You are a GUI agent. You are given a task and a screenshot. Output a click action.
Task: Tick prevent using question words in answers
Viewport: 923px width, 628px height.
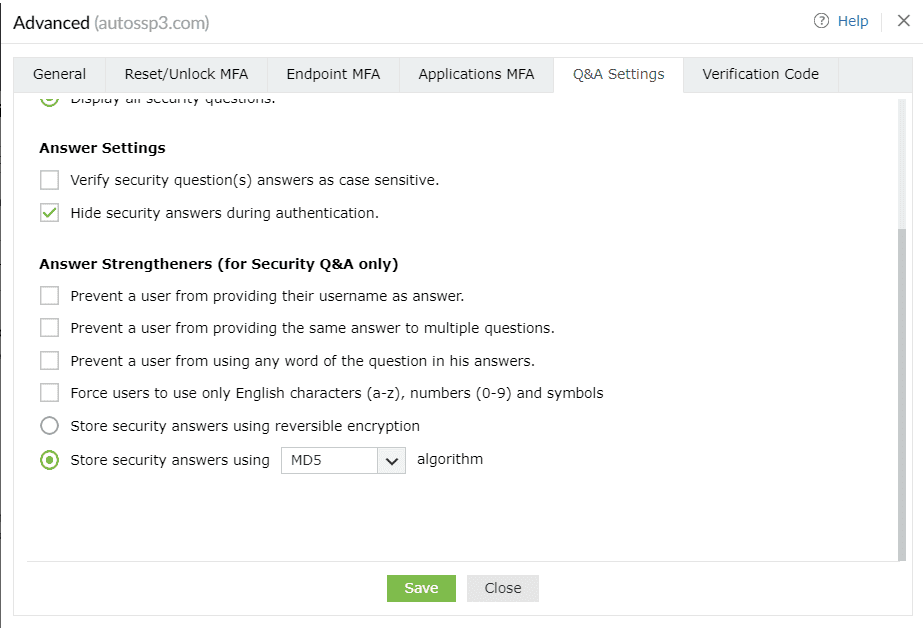click(50, 361)
